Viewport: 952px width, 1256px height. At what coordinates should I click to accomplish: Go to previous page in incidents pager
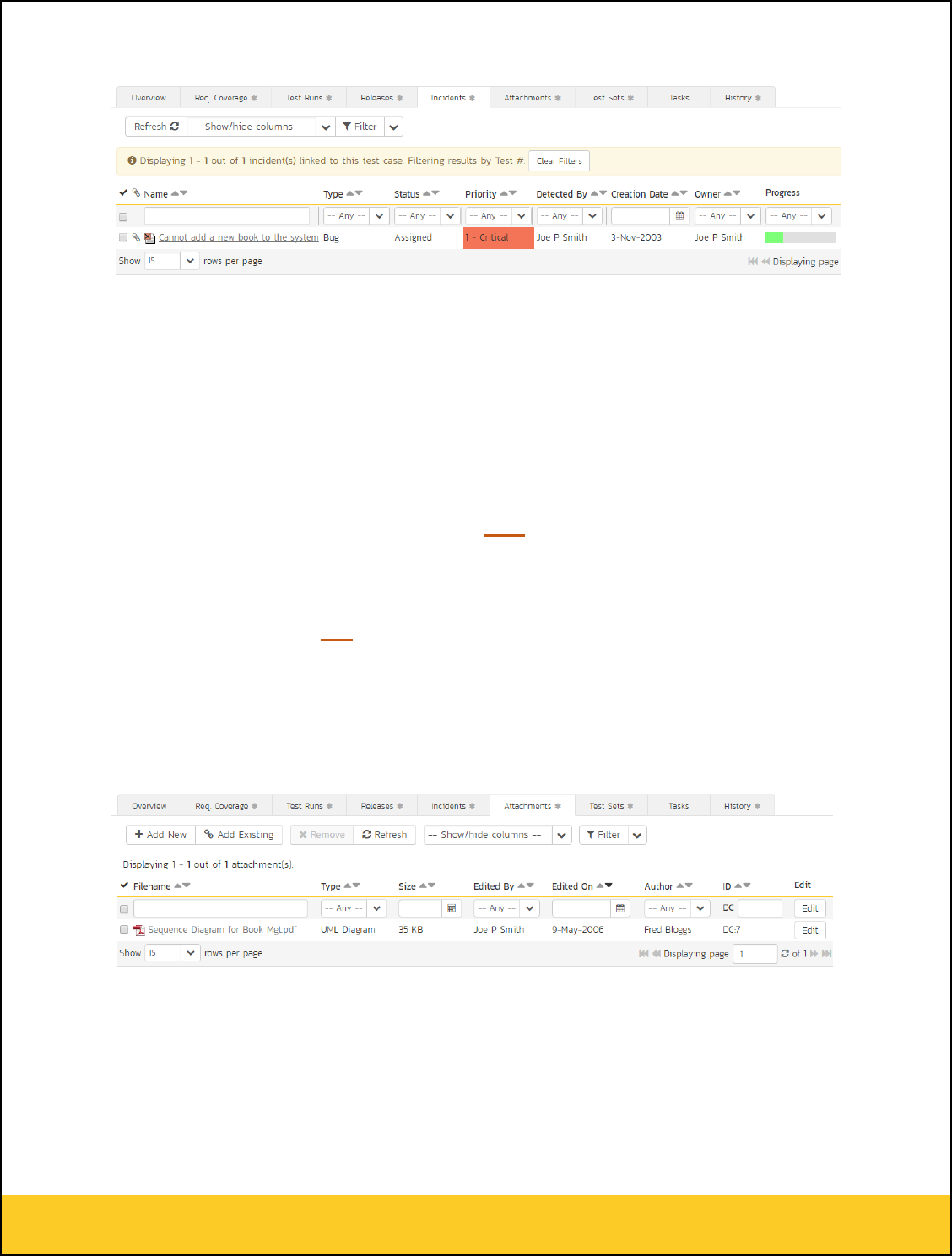click(x=765, y=262)
